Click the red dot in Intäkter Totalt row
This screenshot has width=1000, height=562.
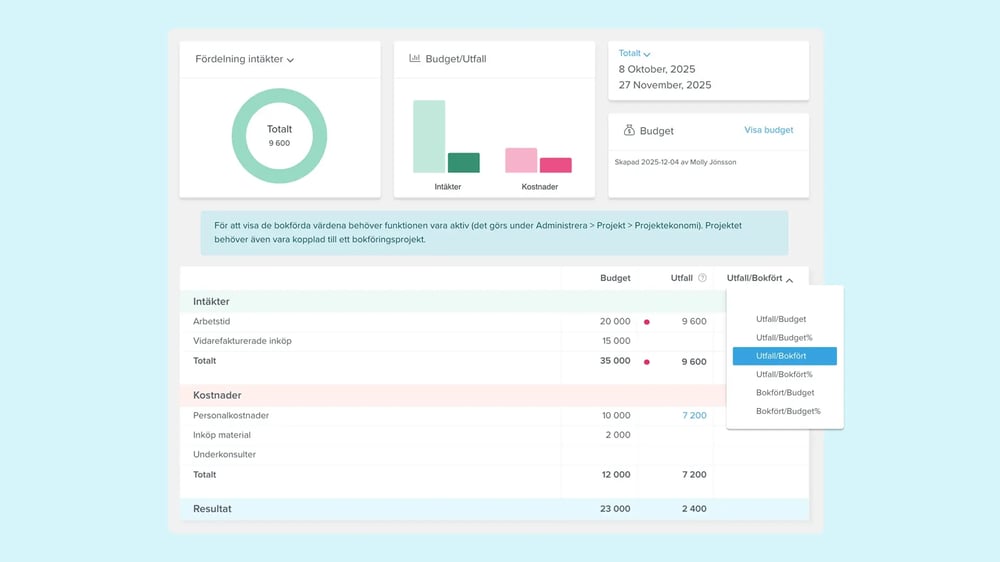(647, 362)
